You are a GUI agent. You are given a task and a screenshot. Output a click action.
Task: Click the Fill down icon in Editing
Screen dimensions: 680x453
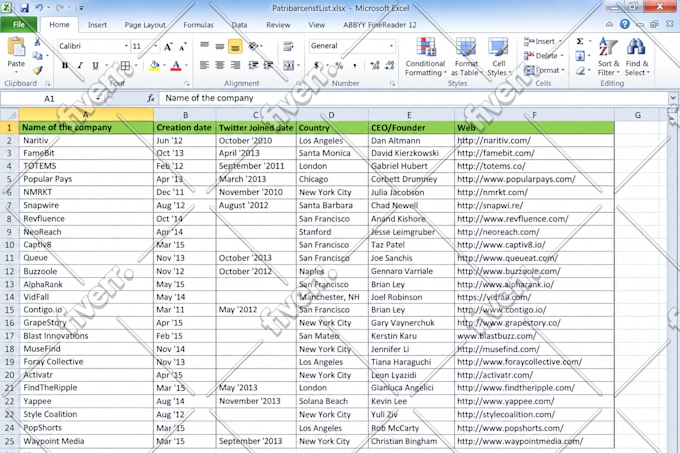pos(580,56)
